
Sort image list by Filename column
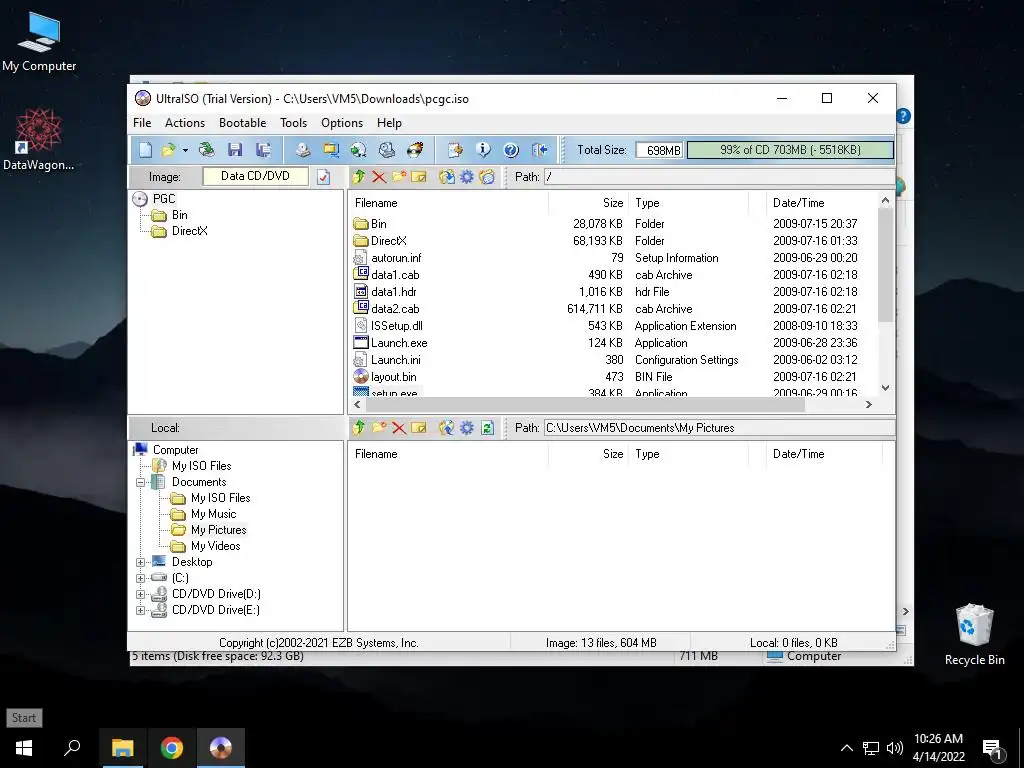(x=448, y=203)
